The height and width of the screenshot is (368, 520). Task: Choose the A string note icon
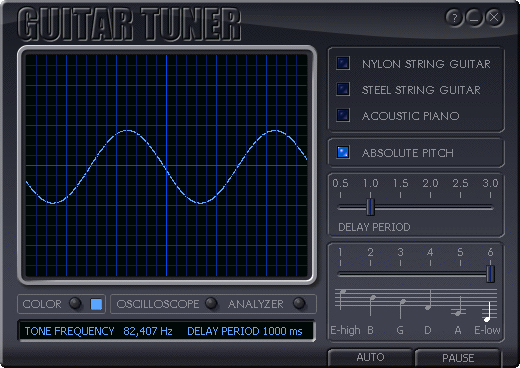pyautogui.click(x=459, y=306)
